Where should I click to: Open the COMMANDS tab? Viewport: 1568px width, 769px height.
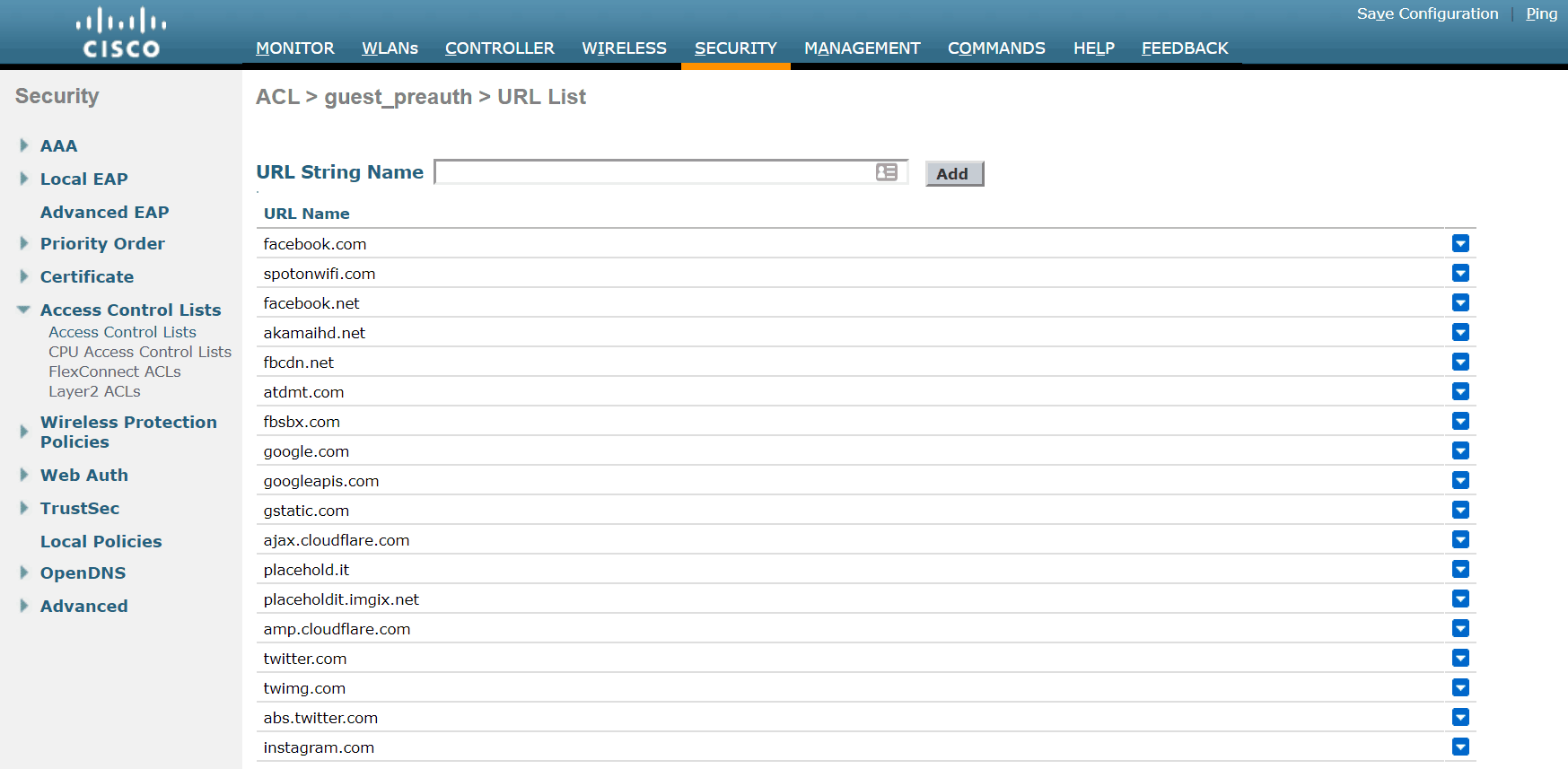996,48
